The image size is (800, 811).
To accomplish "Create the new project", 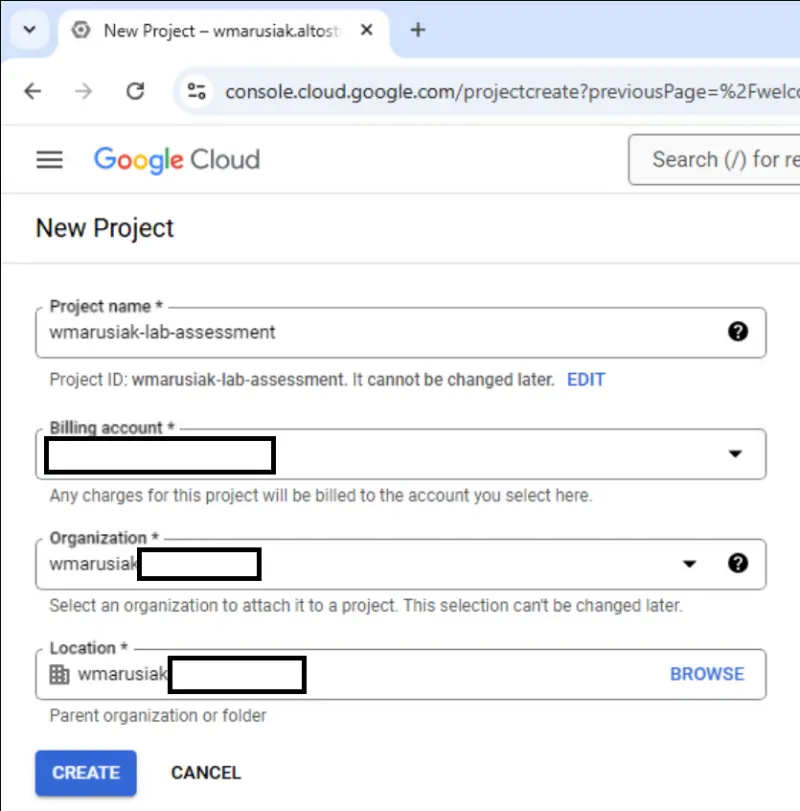I will point(85,772).
